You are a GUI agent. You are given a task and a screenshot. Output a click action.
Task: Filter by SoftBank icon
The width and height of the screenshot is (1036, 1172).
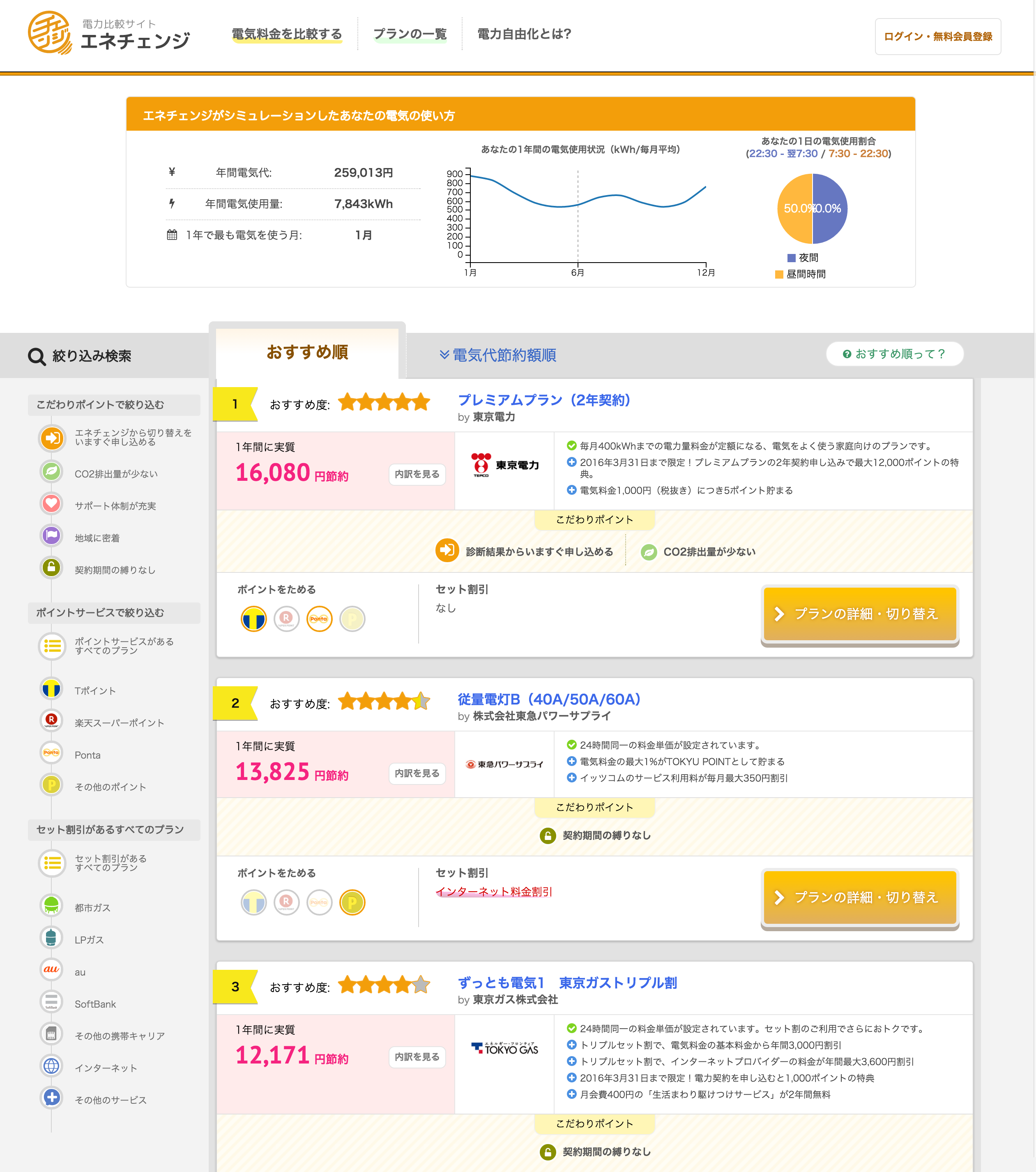pos(52,1002)
